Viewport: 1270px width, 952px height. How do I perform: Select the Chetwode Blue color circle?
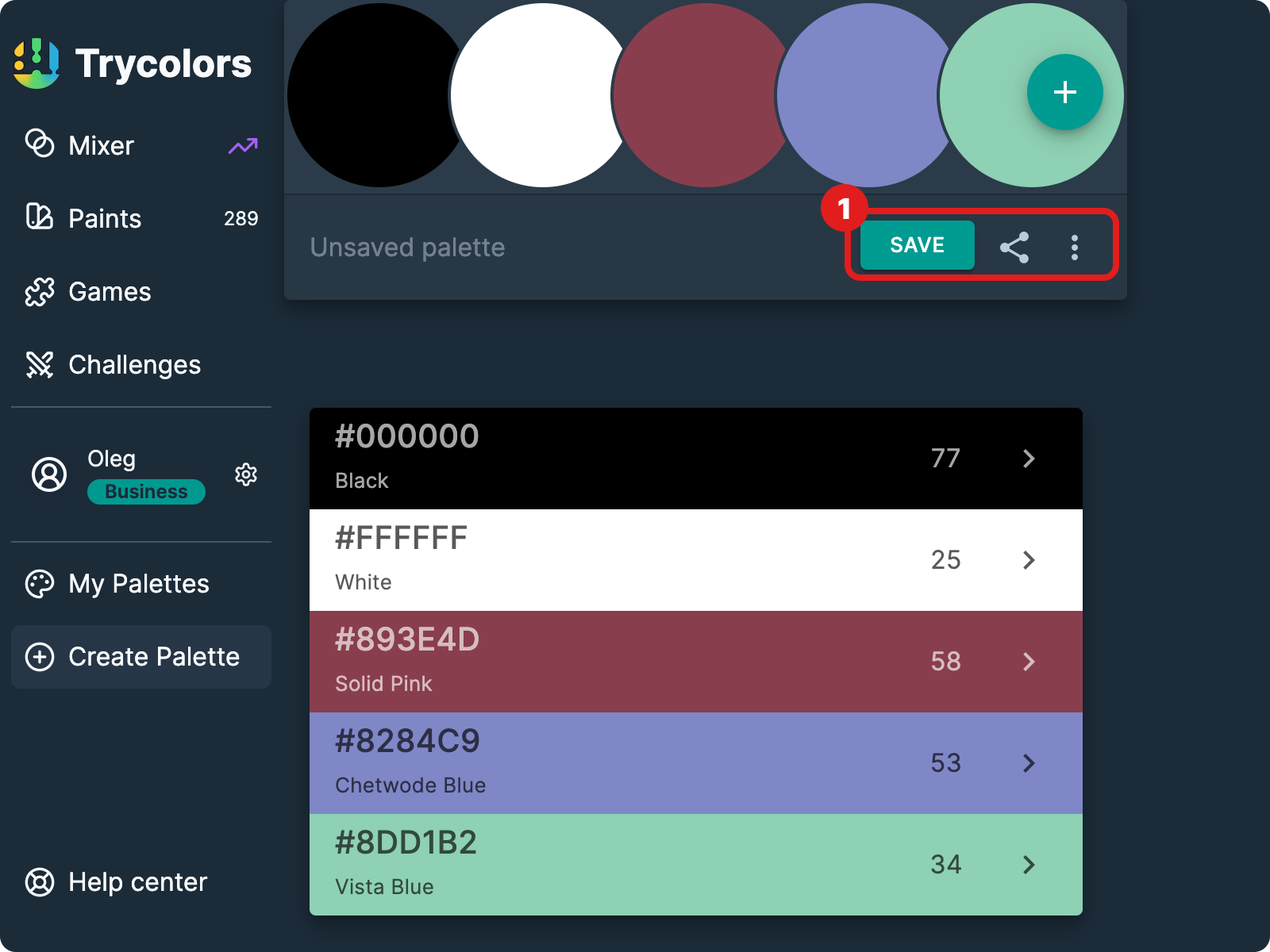pyautogui.click(x=861, y=95)
